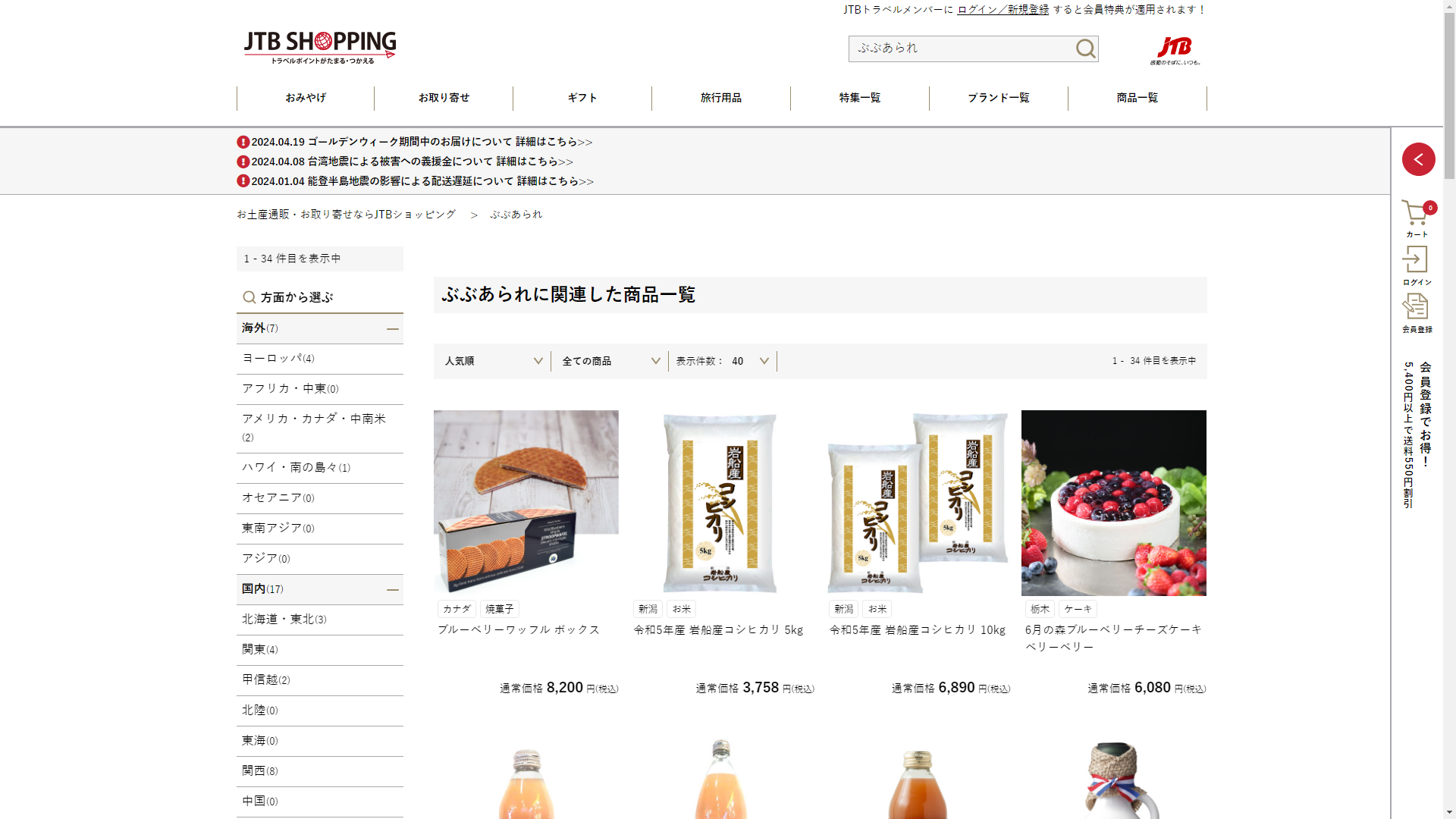Open the ブランド一覧 navigation menu

point(998,98)
